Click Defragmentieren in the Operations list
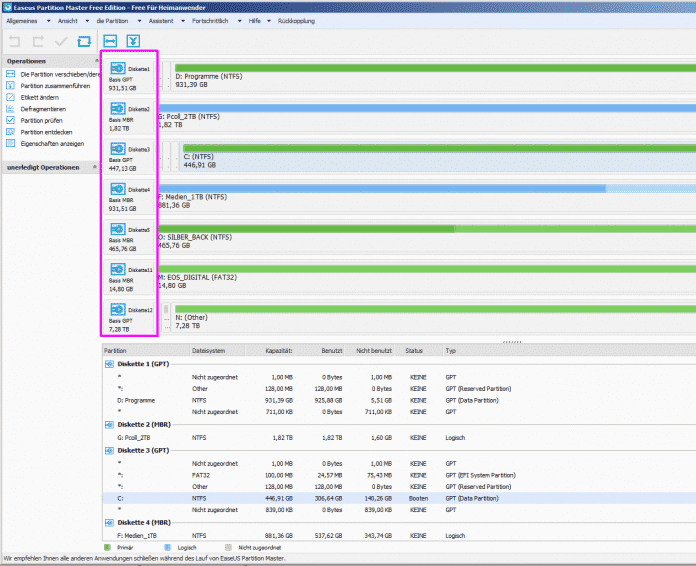 pos(45,109)
